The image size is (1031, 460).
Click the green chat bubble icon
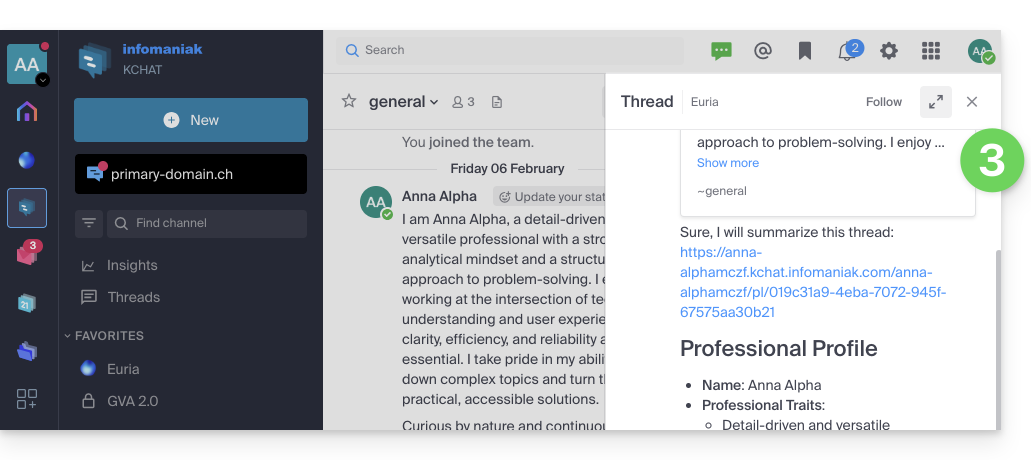721,51
